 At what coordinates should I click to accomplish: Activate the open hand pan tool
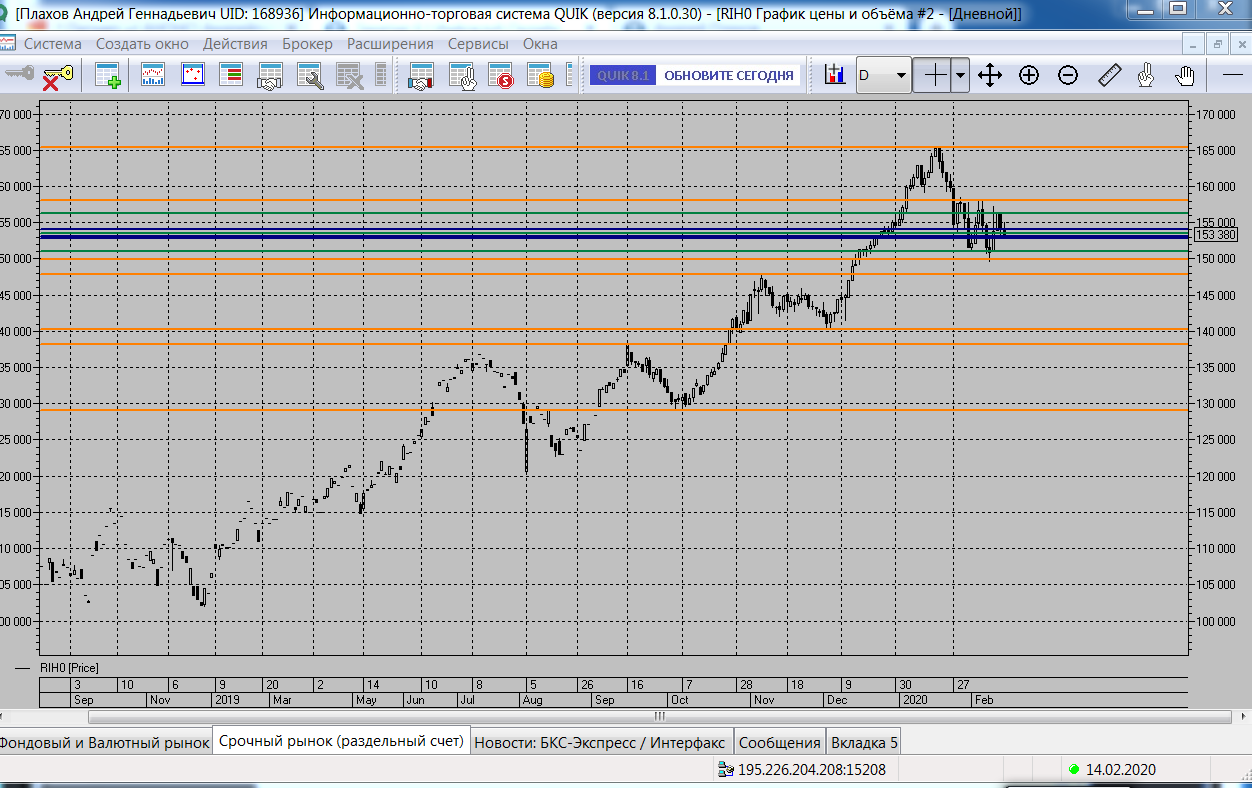[1185, 75]
